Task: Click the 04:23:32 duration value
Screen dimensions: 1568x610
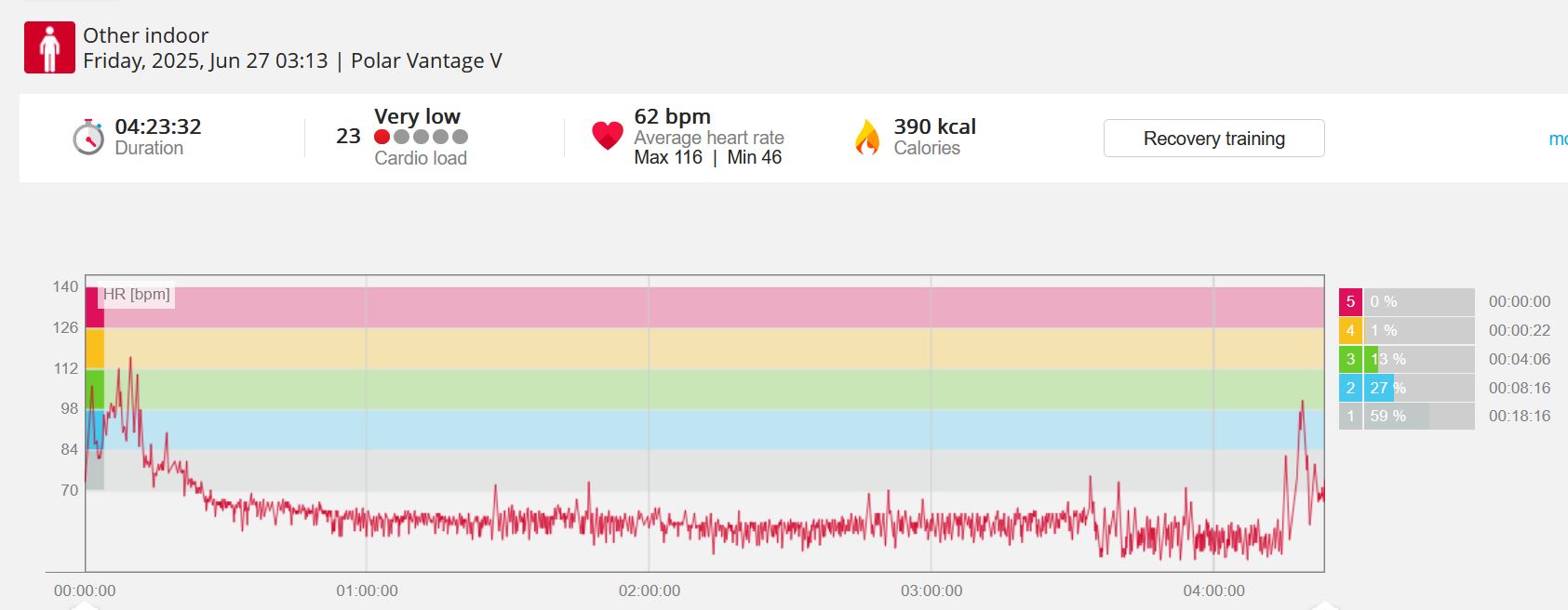Action: [158, 126]
